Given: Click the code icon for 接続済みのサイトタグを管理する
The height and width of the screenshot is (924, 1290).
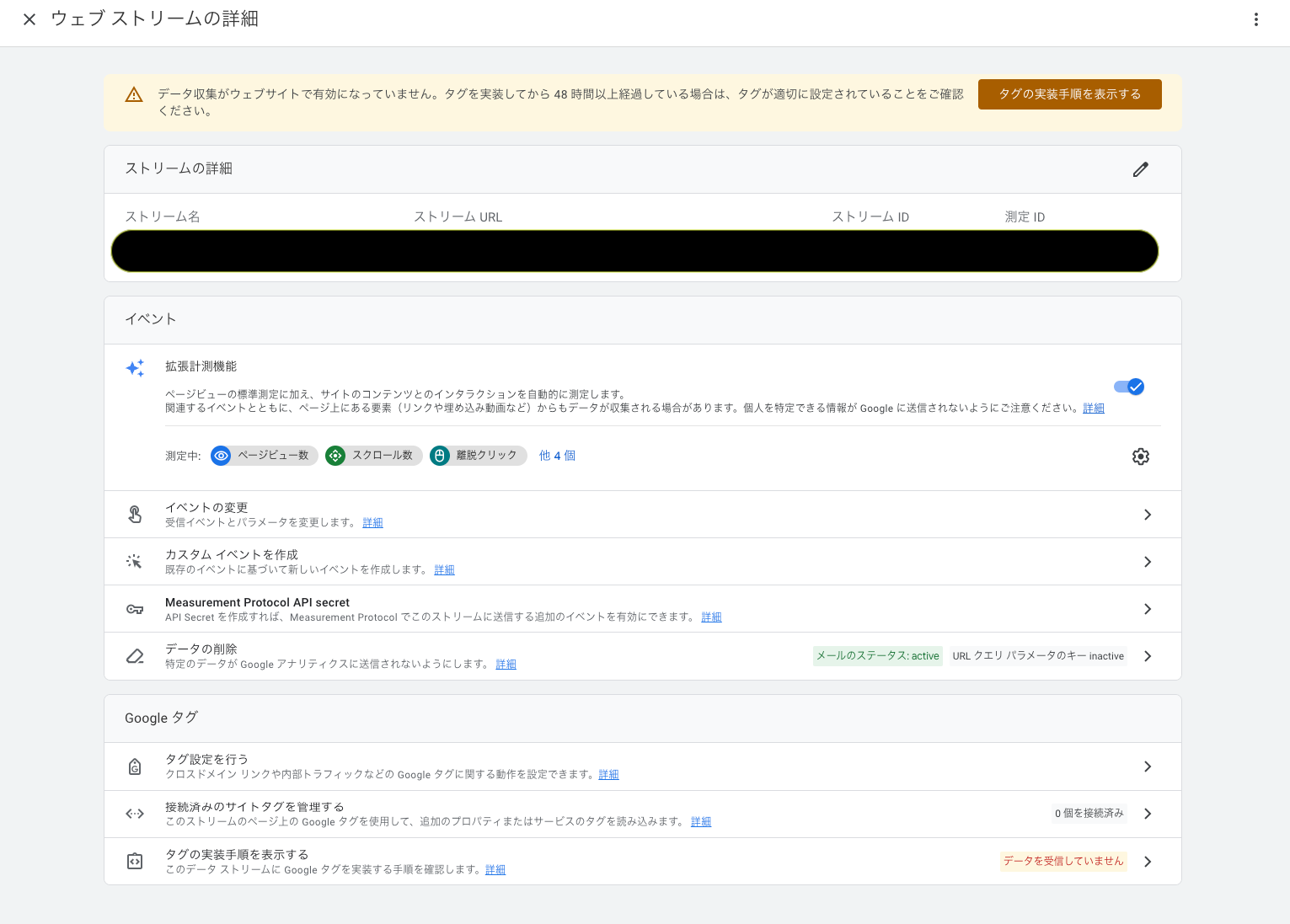Looking at the screenshot, I should click(135, 814).
